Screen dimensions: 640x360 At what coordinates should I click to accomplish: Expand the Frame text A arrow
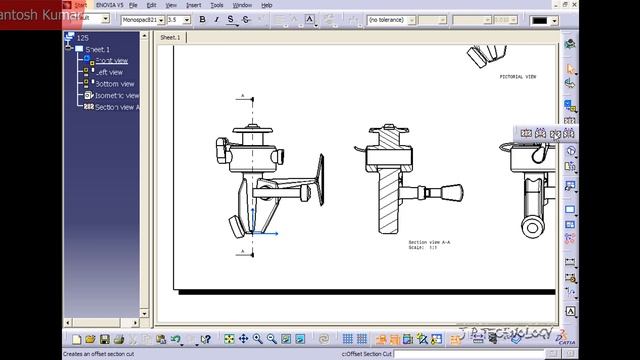click(316, 26)
